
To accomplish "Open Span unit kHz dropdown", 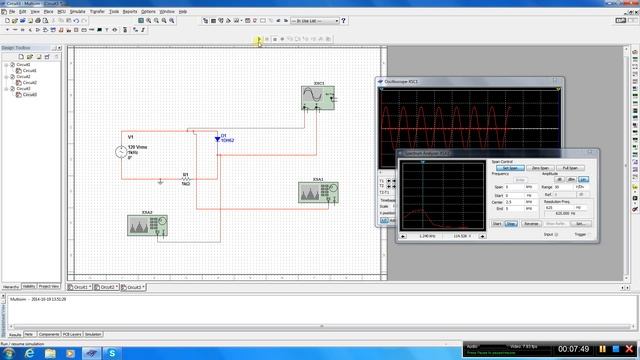I will coord(530,187).
